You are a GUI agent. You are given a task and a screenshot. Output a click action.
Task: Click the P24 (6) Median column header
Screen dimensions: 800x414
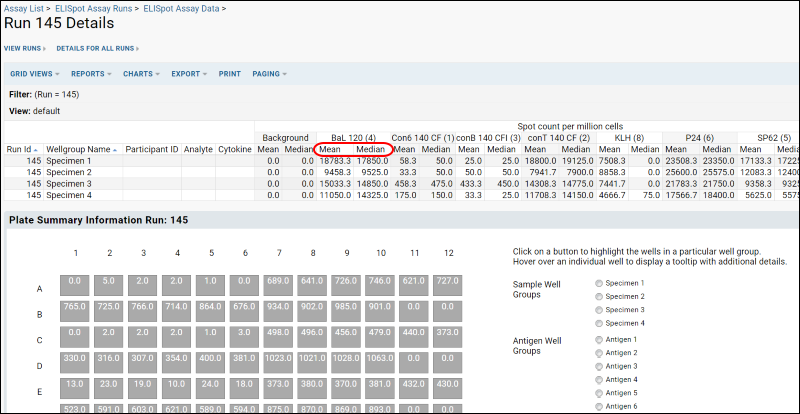(x=717, y=150)
